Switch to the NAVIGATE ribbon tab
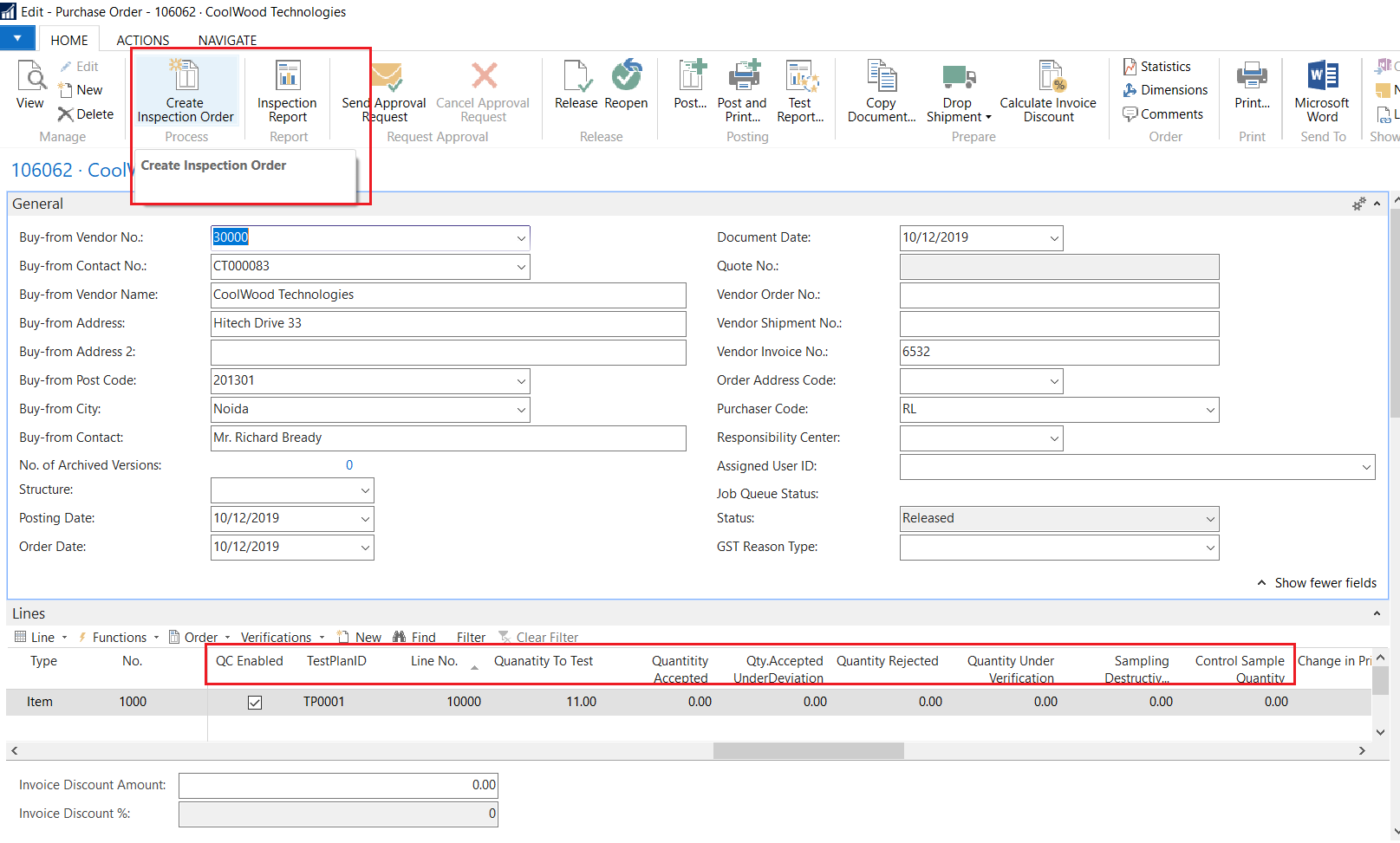The width and height of the screenshot is (1400, 843). pyautogui.click(x=227, y=41)
